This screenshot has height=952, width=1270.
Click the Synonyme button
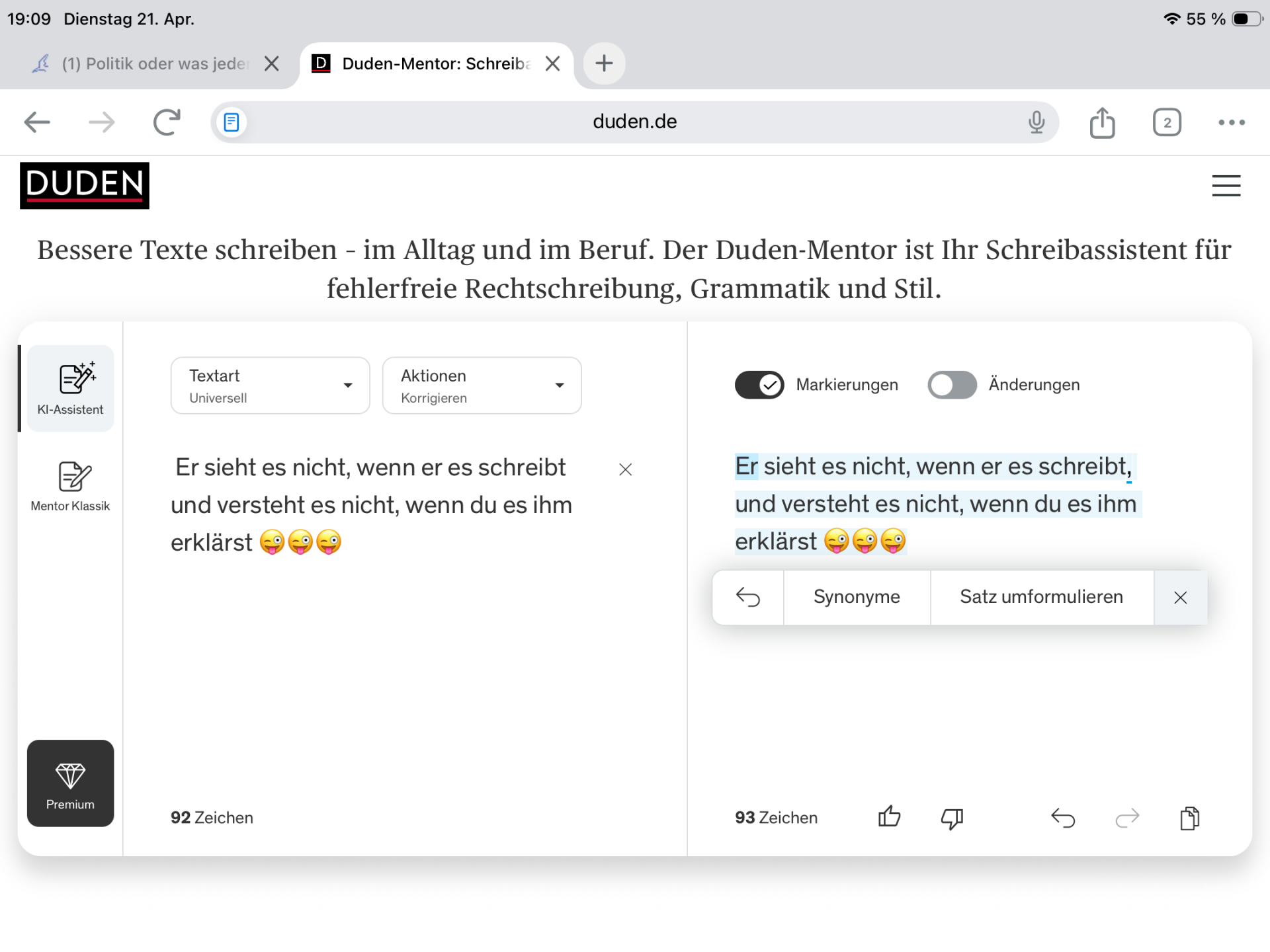pos(857,597)
